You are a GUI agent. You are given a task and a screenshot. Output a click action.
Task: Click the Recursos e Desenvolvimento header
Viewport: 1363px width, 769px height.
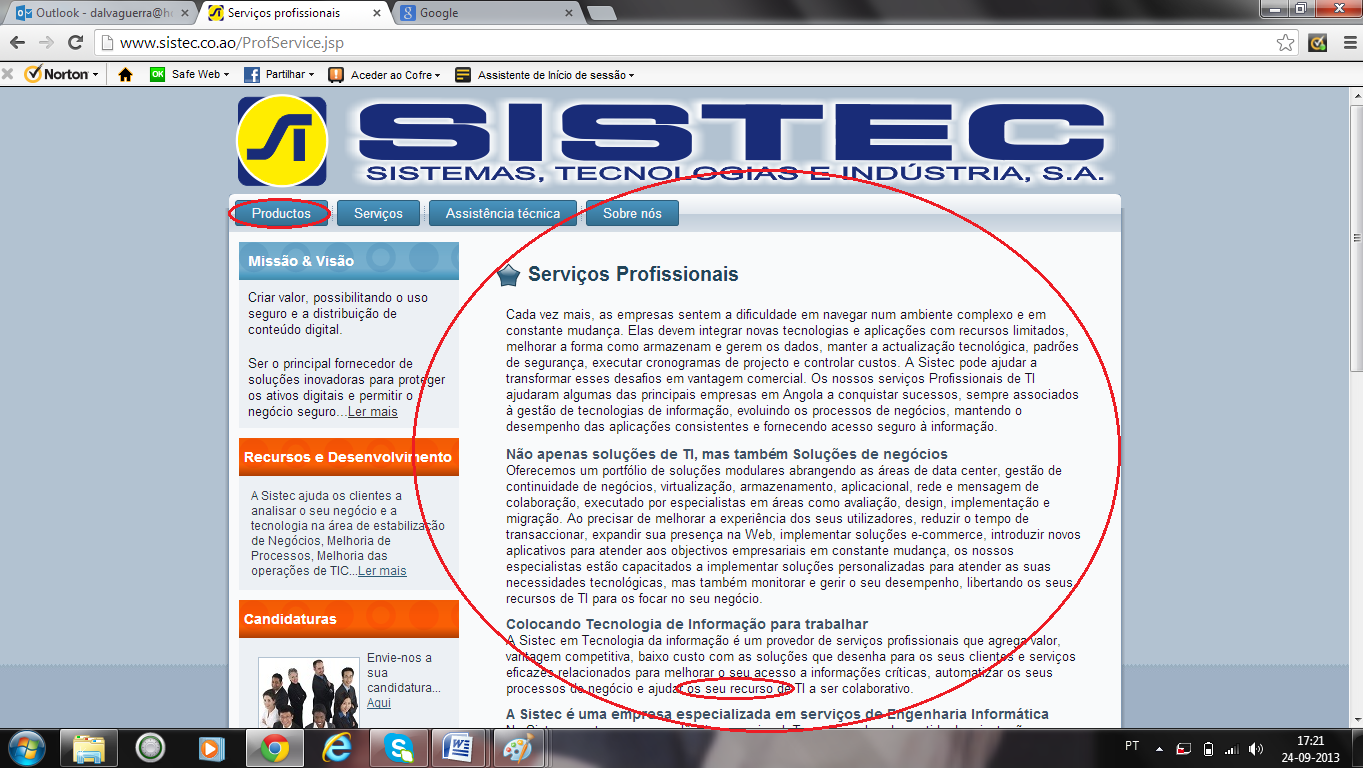click(349, 456)
